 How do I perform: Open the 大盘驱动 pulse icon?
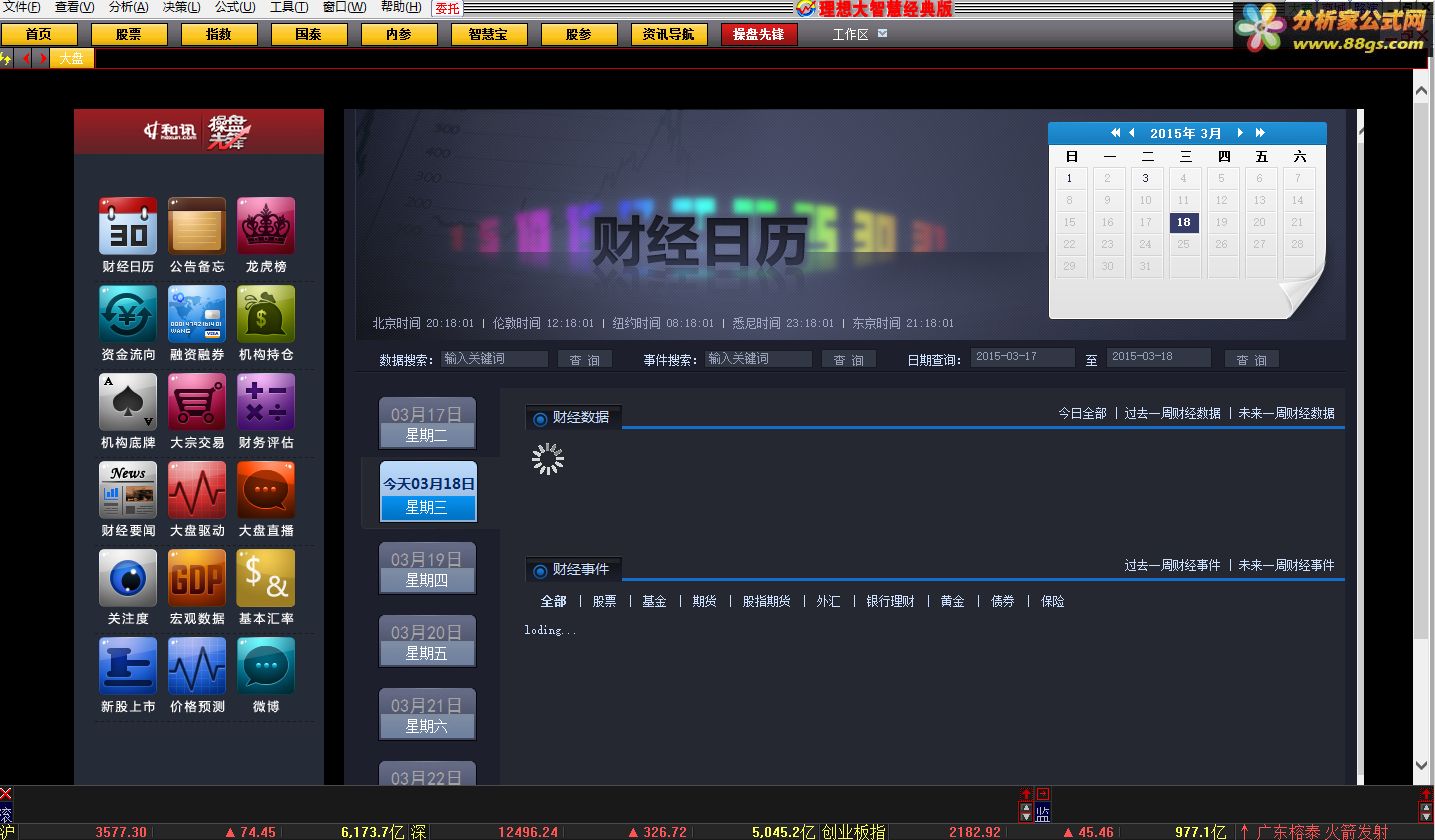(x=197, y=490)
